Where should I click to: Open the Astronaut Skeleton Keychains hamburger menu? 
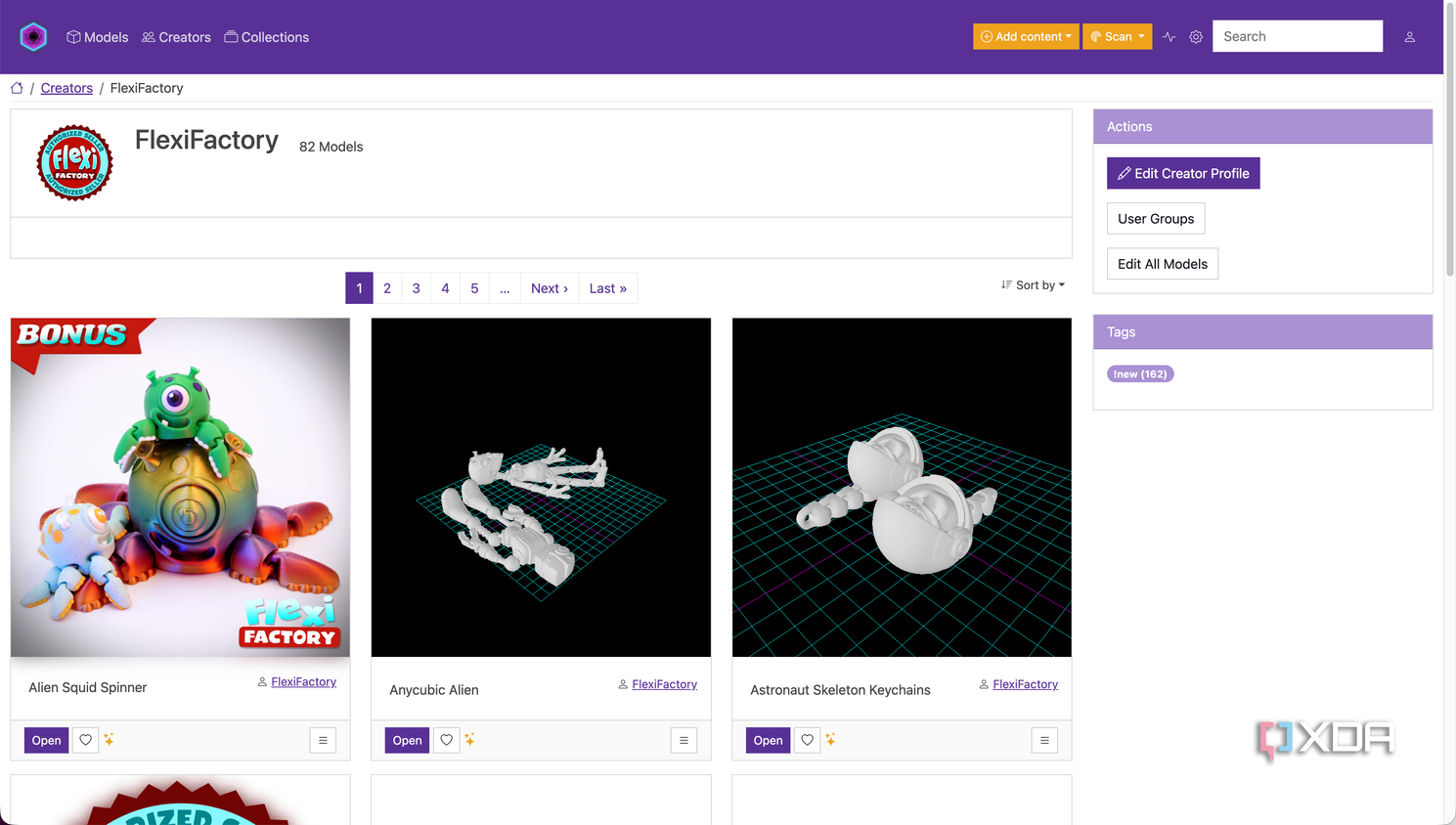click(x=1044, y=740)
